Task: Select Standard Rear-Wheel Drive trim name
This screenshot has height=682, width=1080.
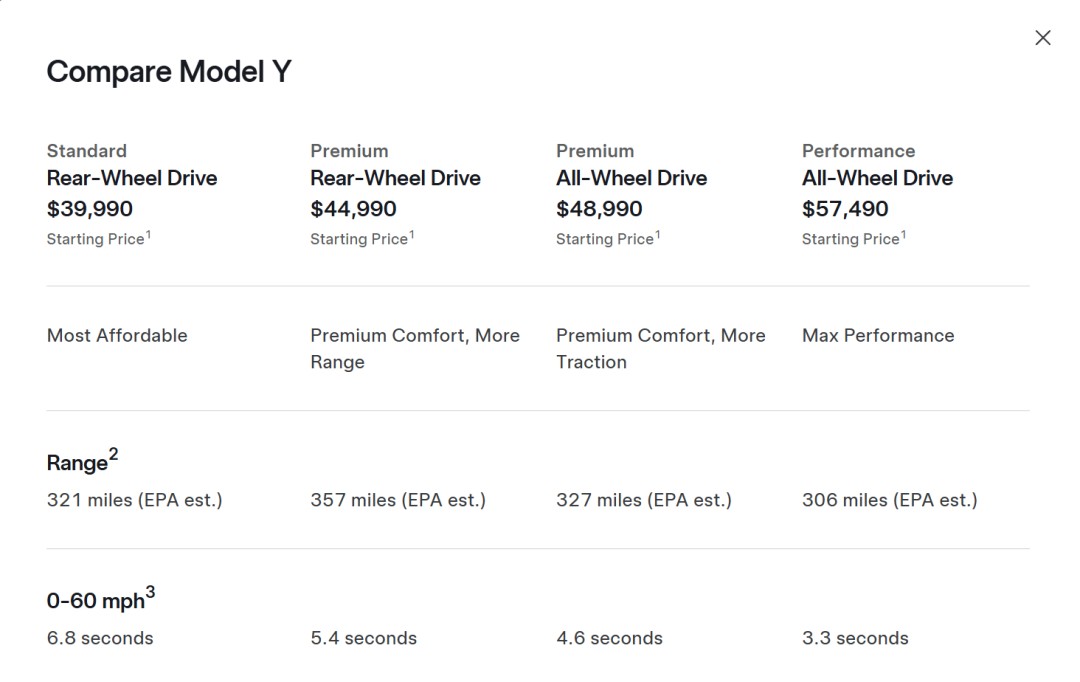Action: pos(132,178)
